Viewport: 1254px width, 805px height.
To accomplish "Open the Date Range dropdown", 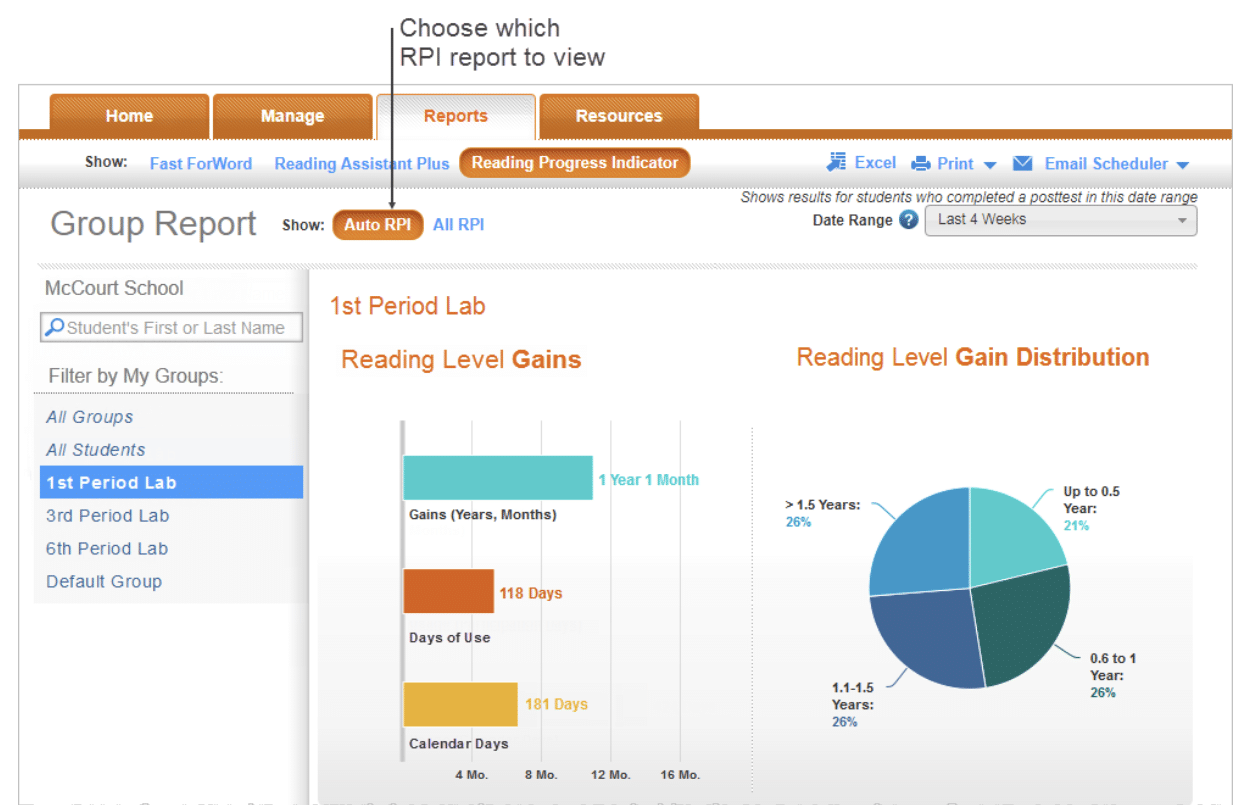I will point(1060,220).
